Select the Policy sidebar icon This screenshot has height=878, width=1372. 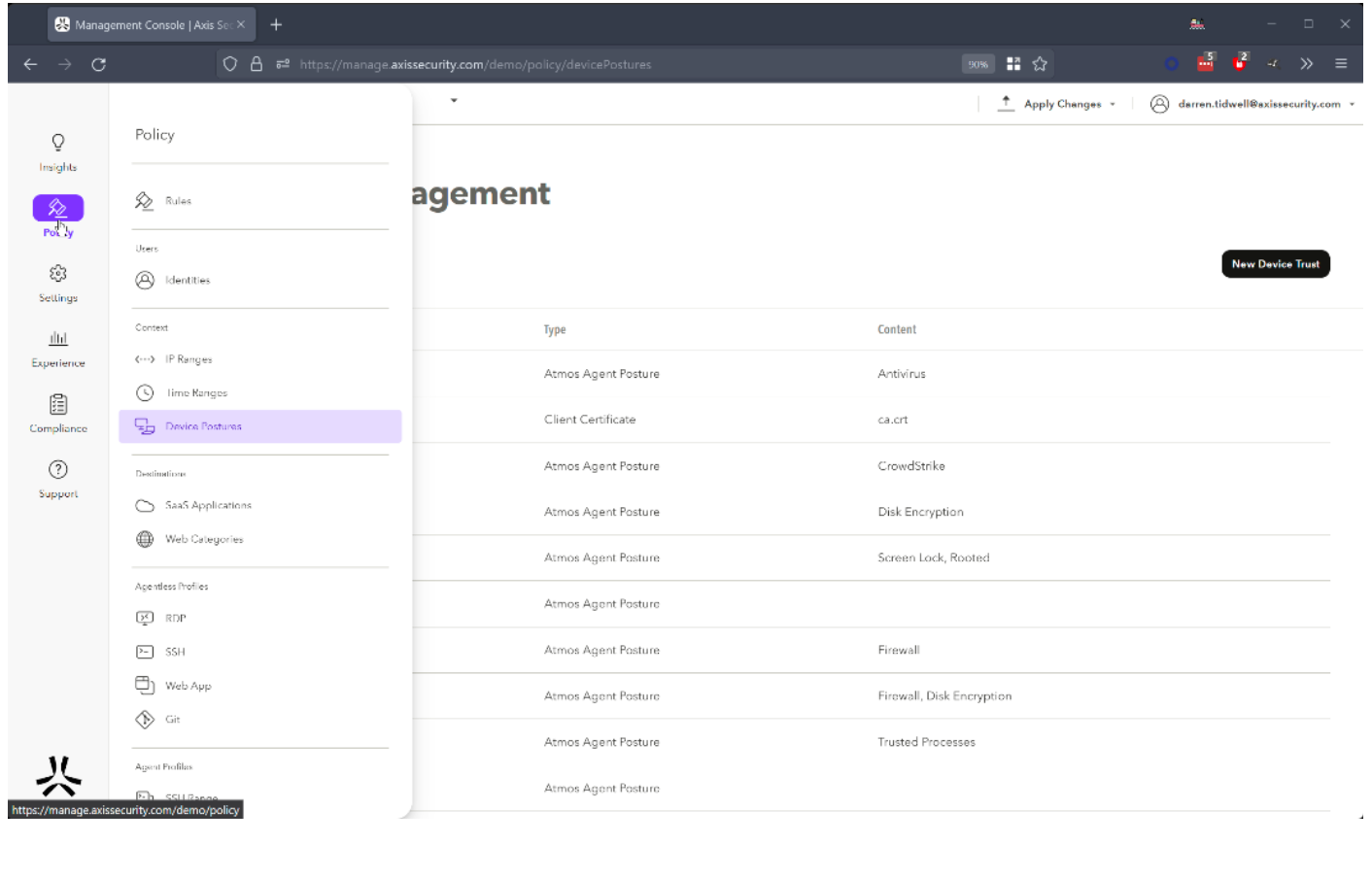pyautogui.click(x=58, y=207)
